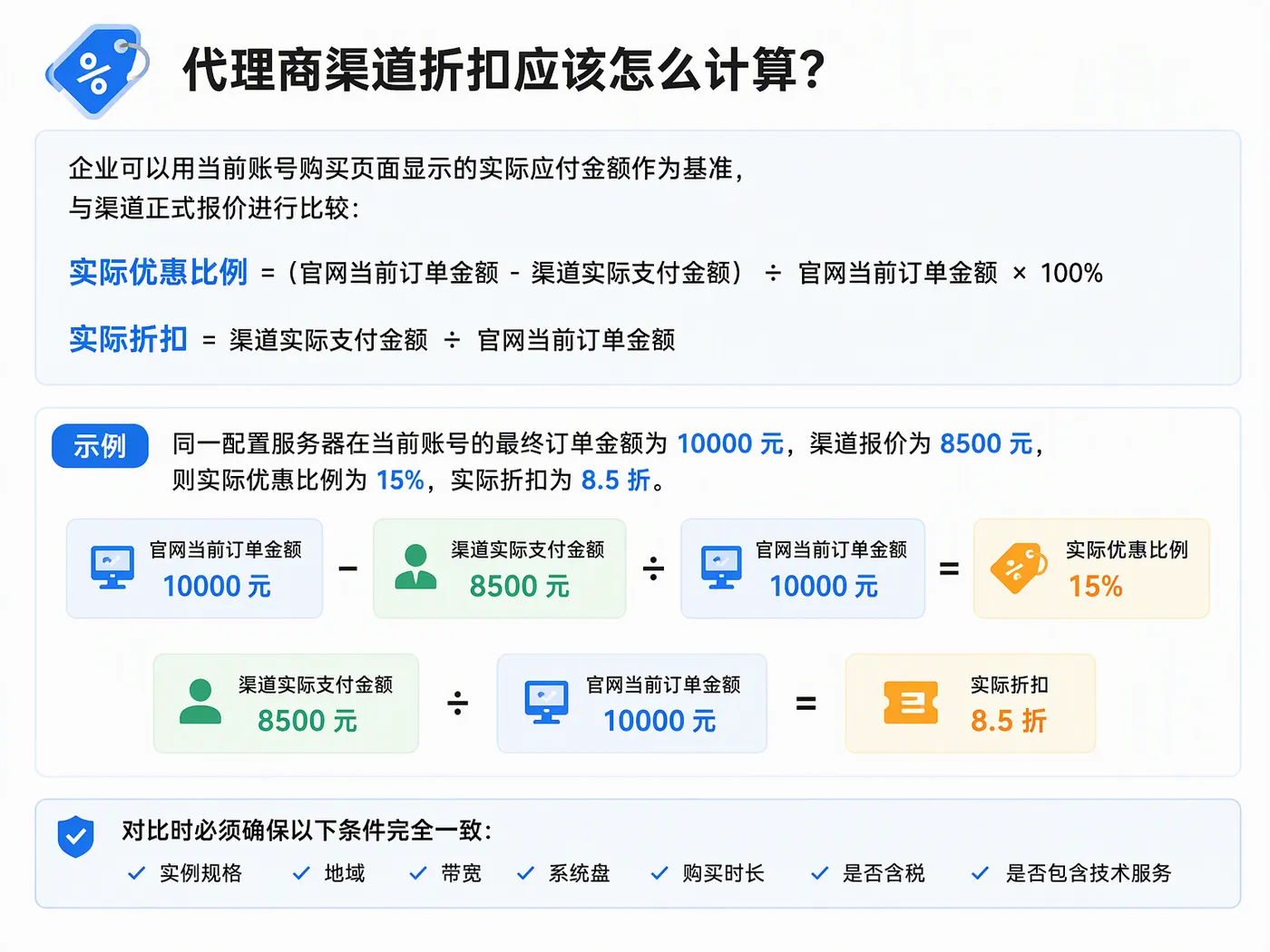Viewport: 1270px width, 952px height.
Task: Click monitor icon in bottom row 10000 元 card
Action: tap(546, 702)
